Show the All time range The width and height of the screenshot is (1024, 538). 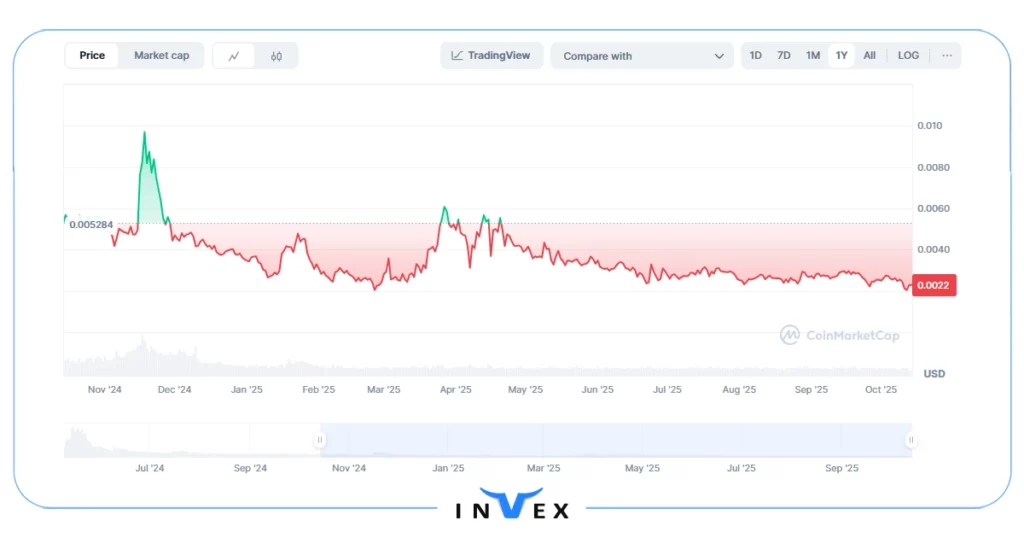pyautogui.click(x=870, y=56)
